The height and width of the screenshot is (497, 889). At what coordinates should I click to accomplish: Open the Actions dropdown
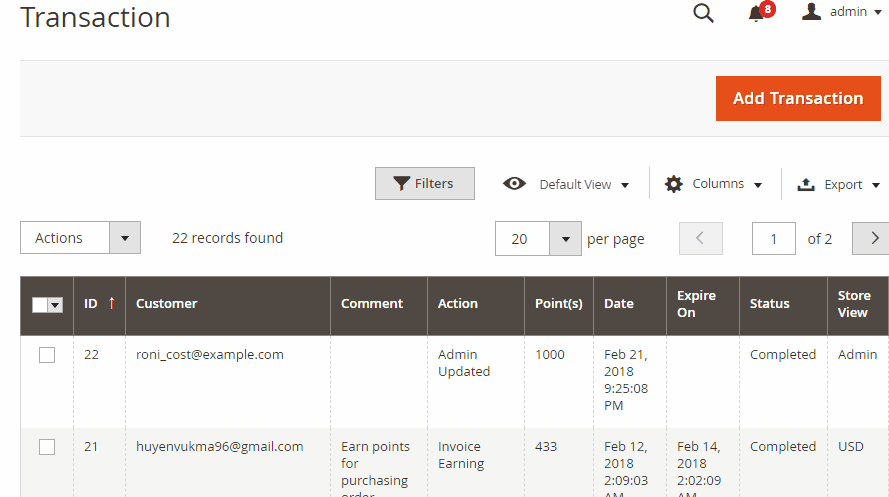pyautogui.click(x=81, y=237)
